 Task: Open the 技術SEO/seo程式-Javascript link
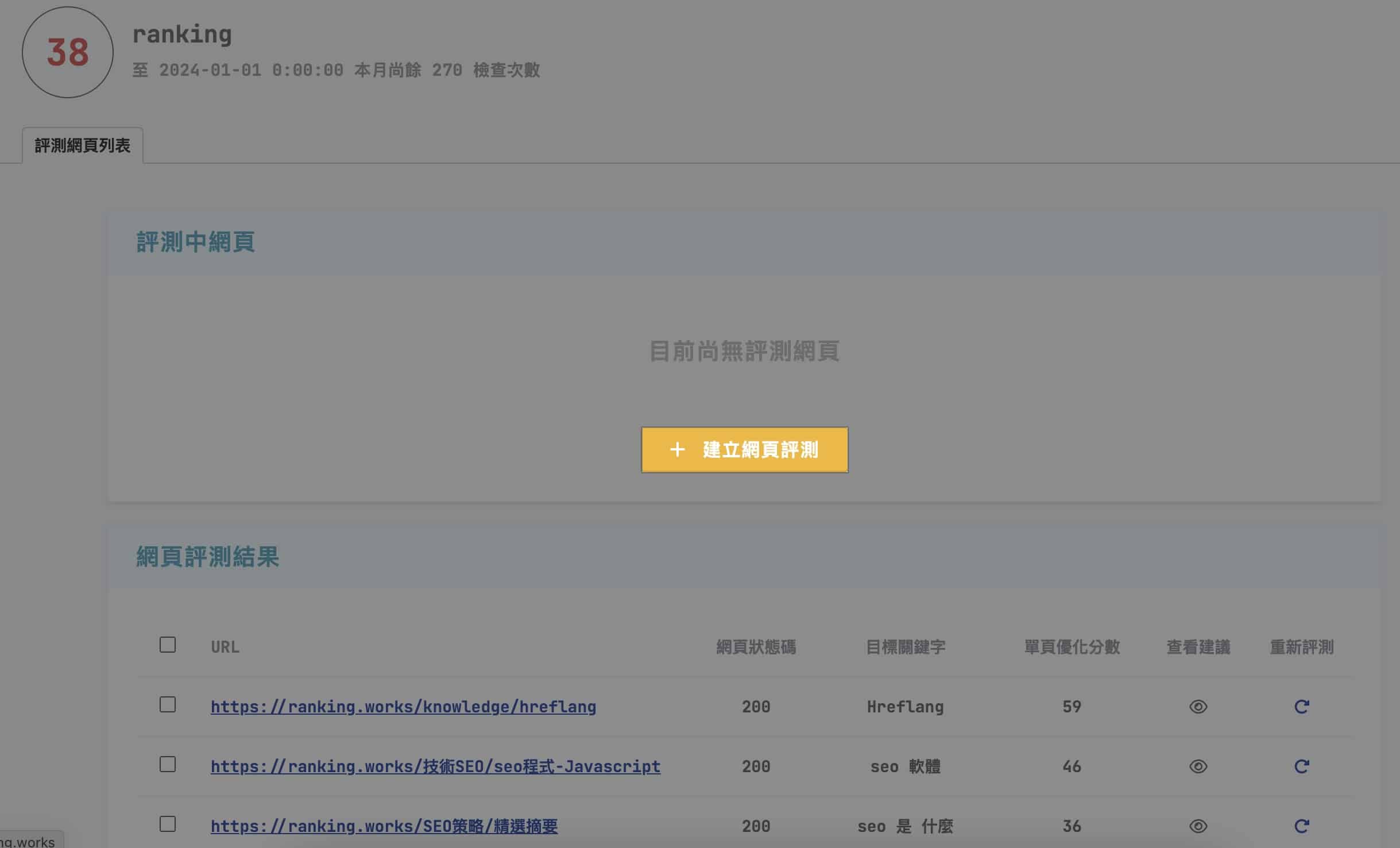[x=435, y=766]
